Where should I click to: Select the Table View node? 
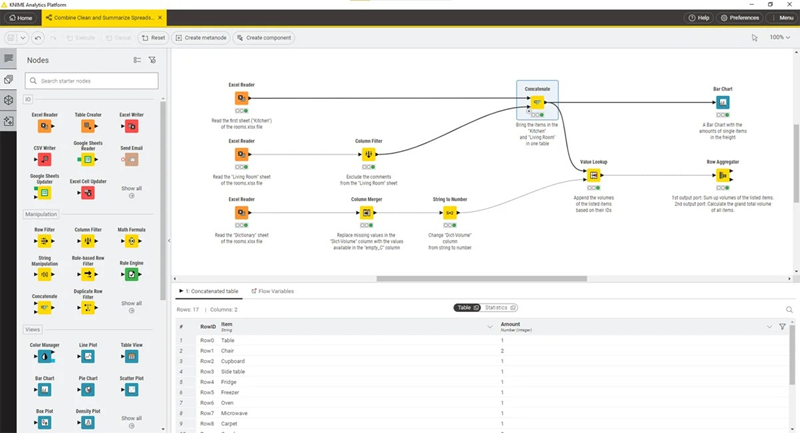131,356
